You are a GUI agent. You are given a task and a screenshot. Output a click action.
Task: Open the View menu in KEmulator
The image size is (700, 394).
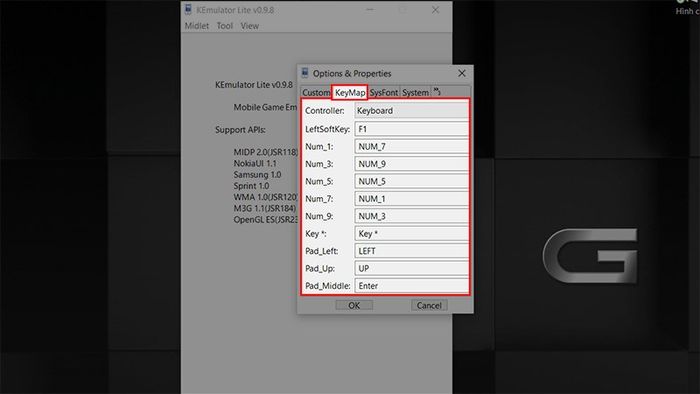[x=250, y=26]
